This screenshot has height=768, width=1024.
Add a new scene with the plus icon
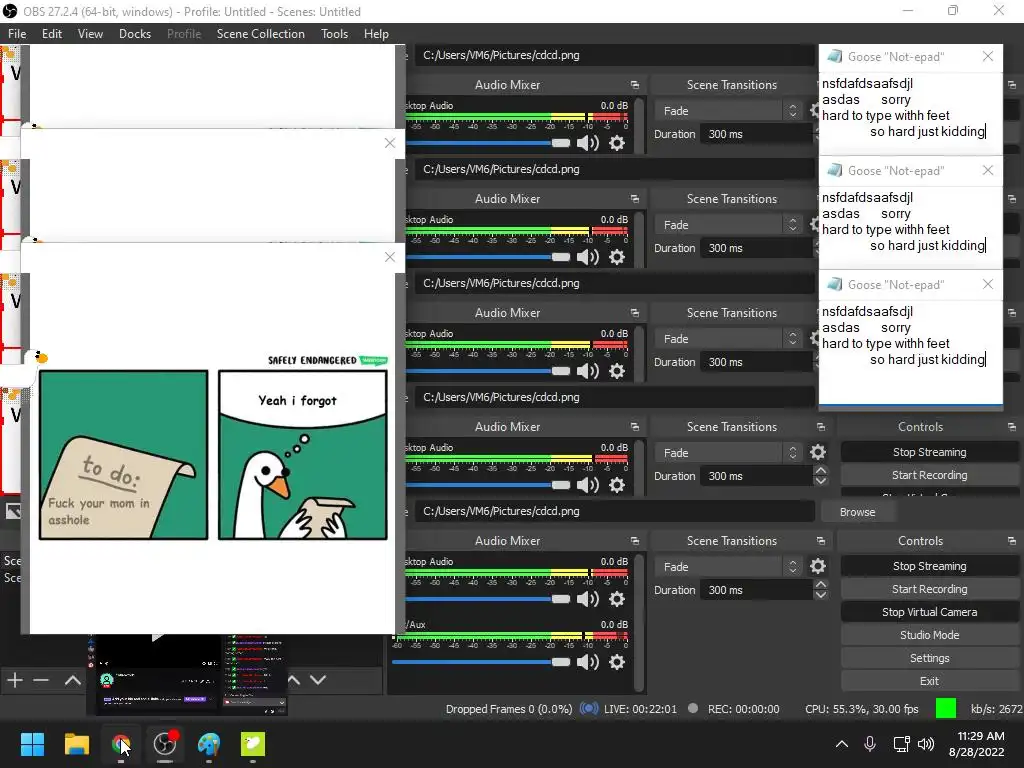pos(15,680)
